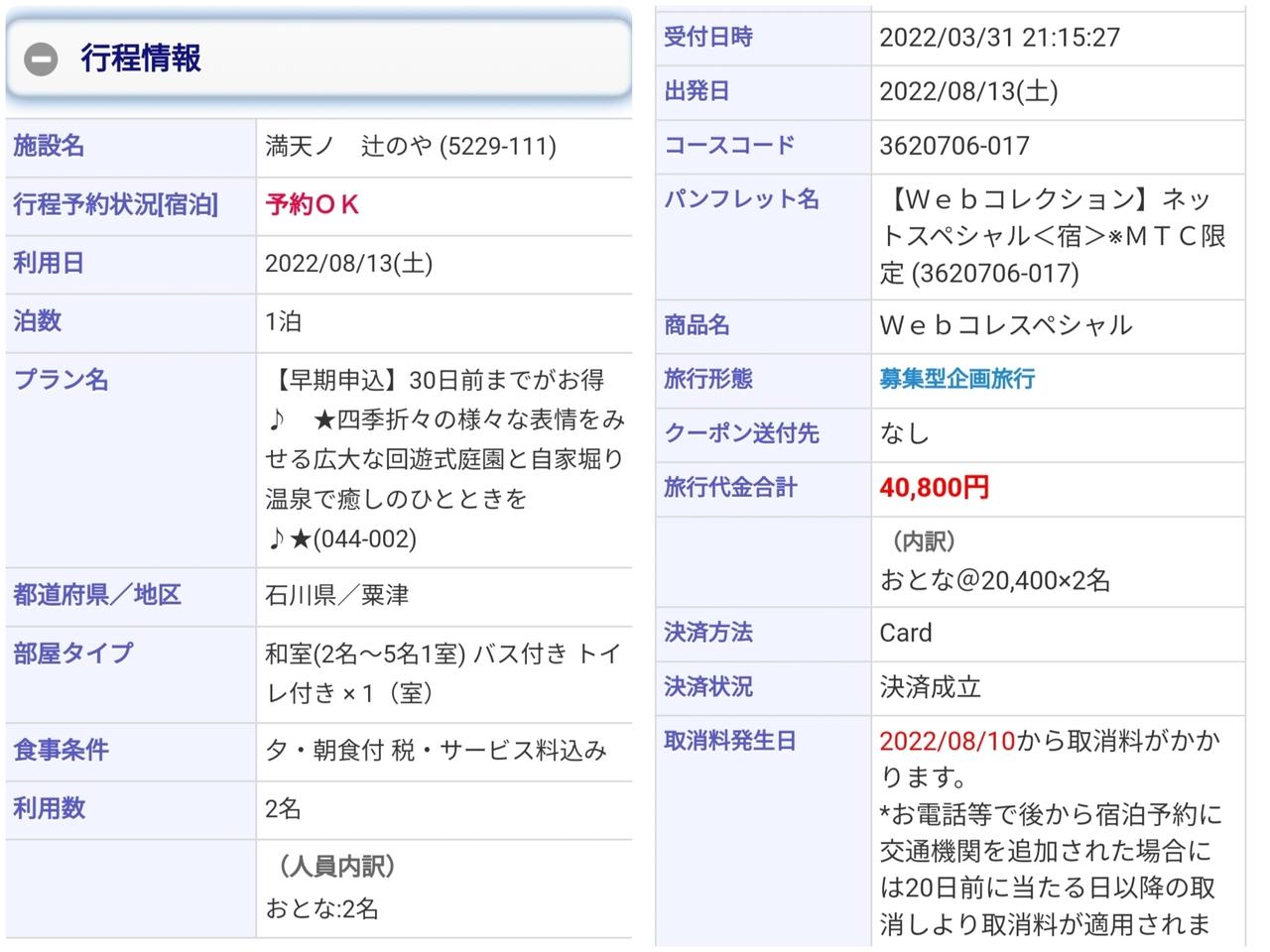This screenshot has height=952, width=1270.
Task: Click the 決済状況 value 決済成立
Action: [x=930, y=687]
